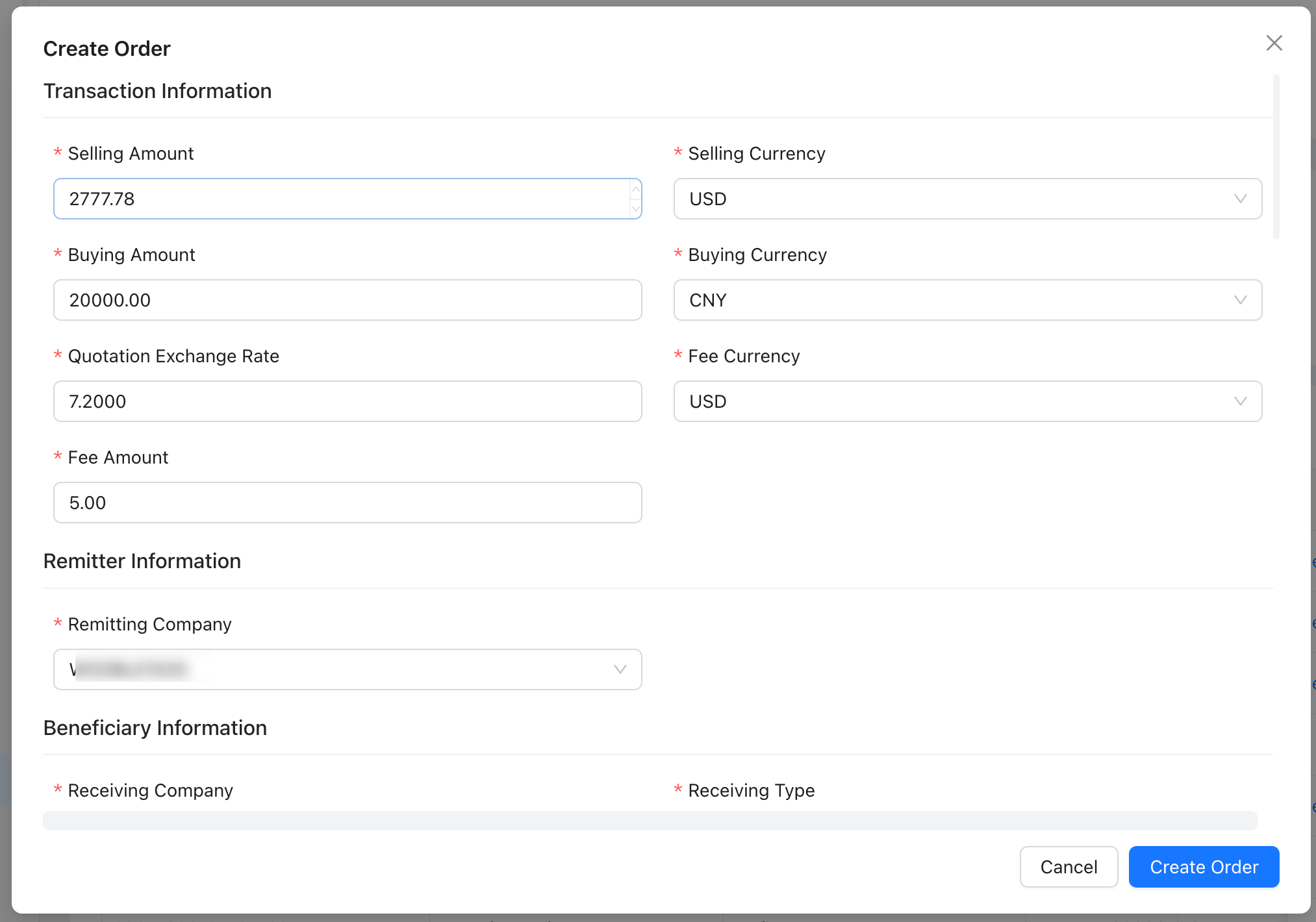Click the Selling Amount input field
1316x922 pixels.
338,199
